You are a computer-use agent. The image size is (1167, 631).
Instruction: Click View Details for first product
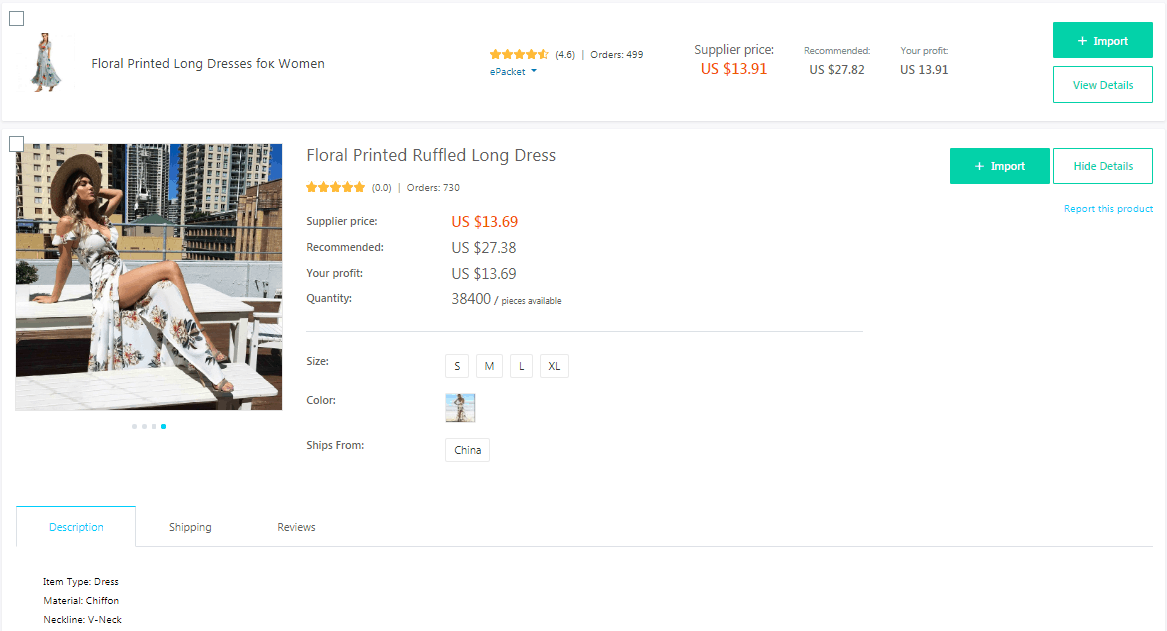[1102, 85]
